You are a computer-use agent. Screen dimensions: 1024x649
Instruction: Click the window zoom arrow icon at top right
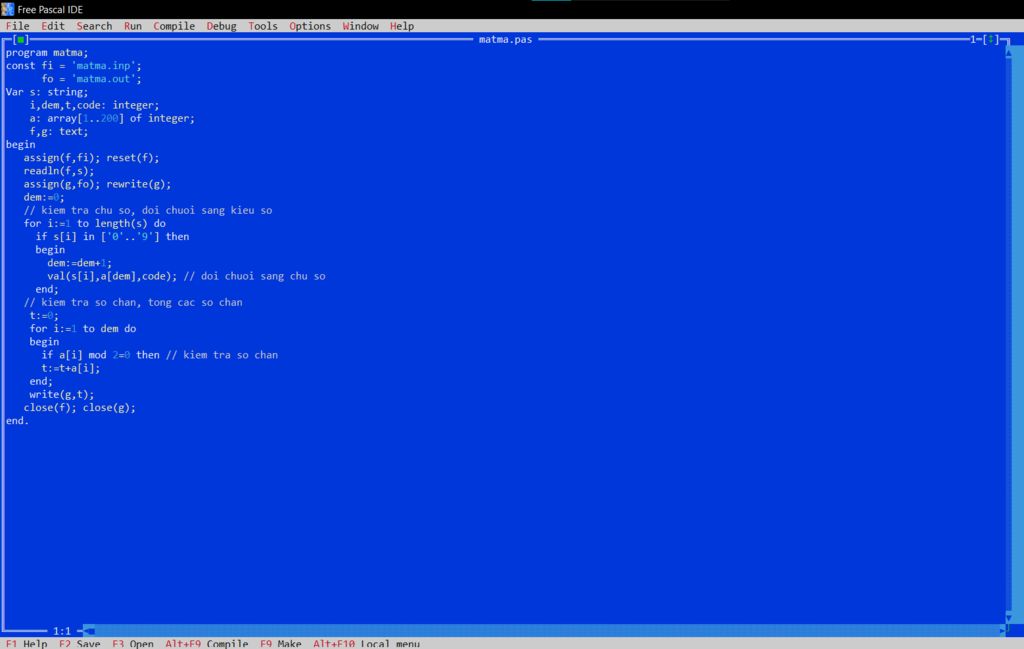pyautogui.click(x=991, y=40)
